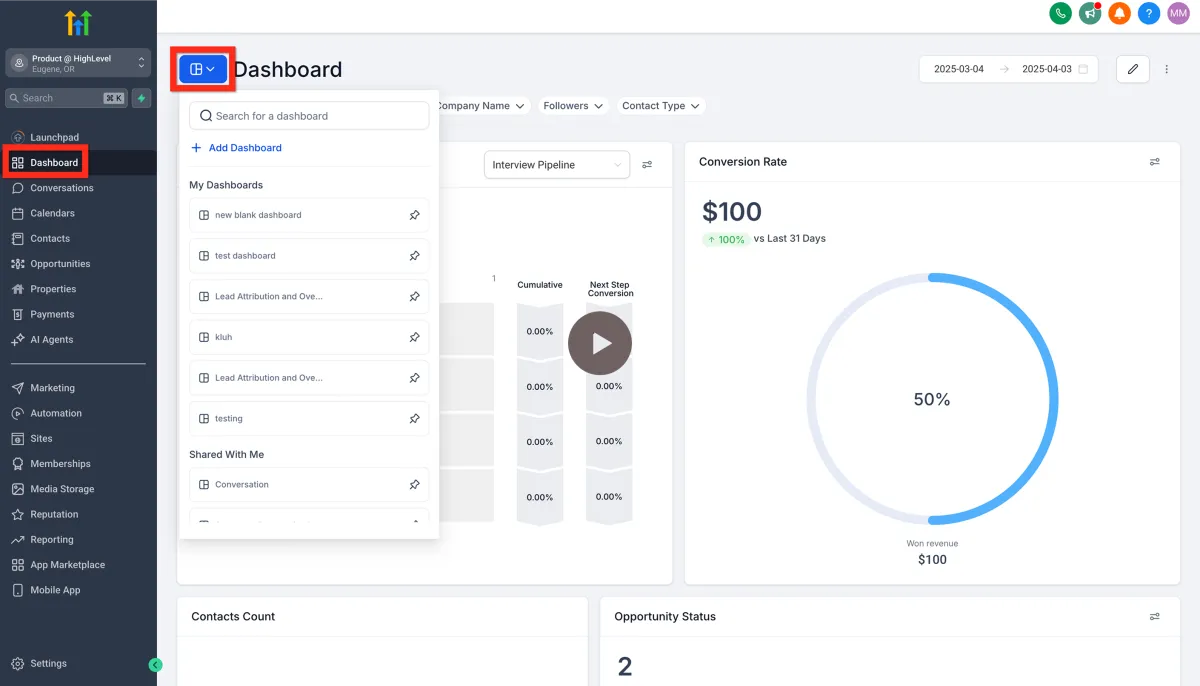
Task: Open Opportunities from the sidebar menu
Action: point(60,264)
